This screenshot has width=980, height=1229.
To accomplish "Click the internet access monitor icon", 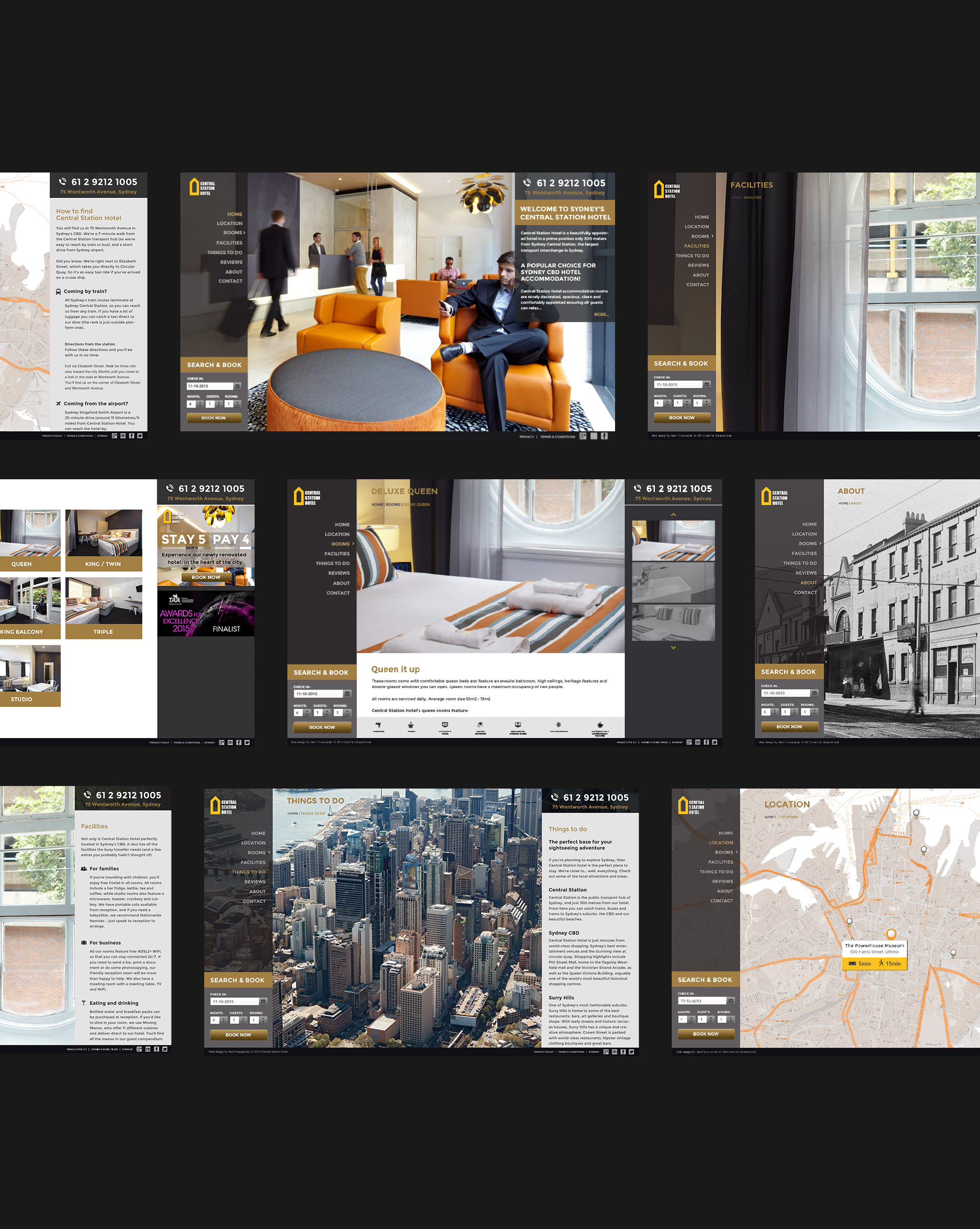I will [518, 725].
